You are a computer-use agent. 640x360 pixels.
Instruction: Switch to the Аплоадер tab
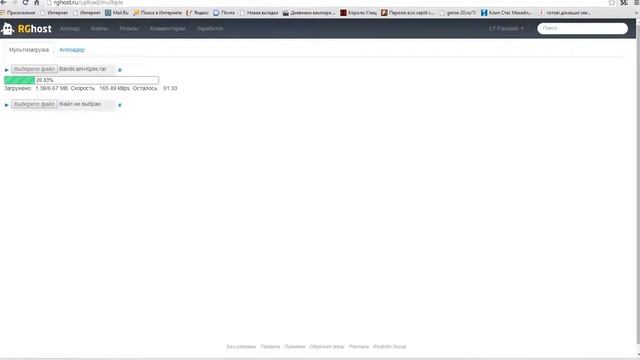coord(72,50)
